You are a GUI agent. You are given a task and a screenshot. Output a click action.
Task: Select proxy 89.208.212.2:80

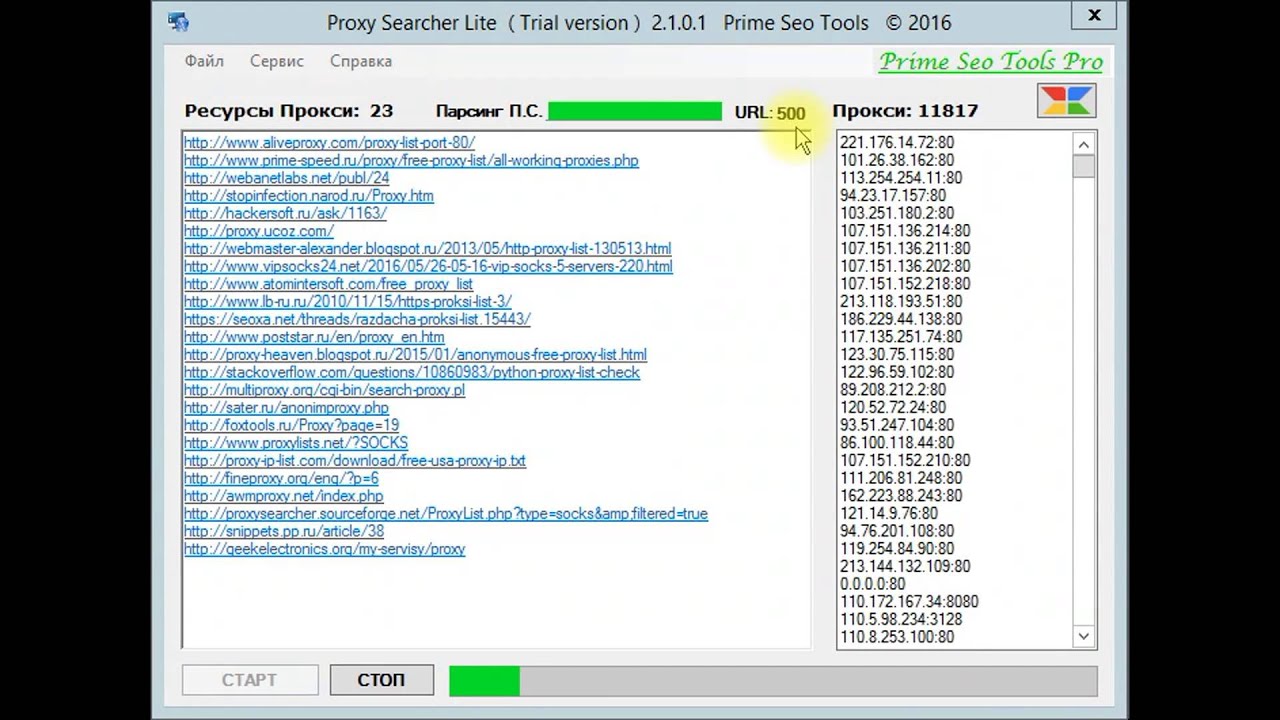pyautogui.click(x=893, y=390)
